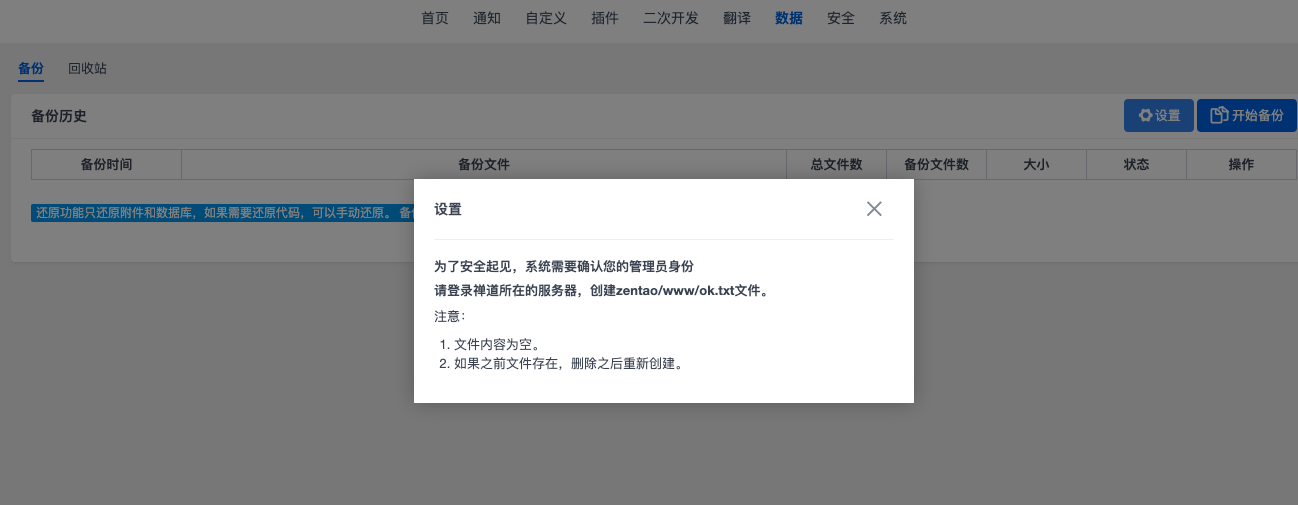
Task: Click the 设置 button label
Action: 1168,116
